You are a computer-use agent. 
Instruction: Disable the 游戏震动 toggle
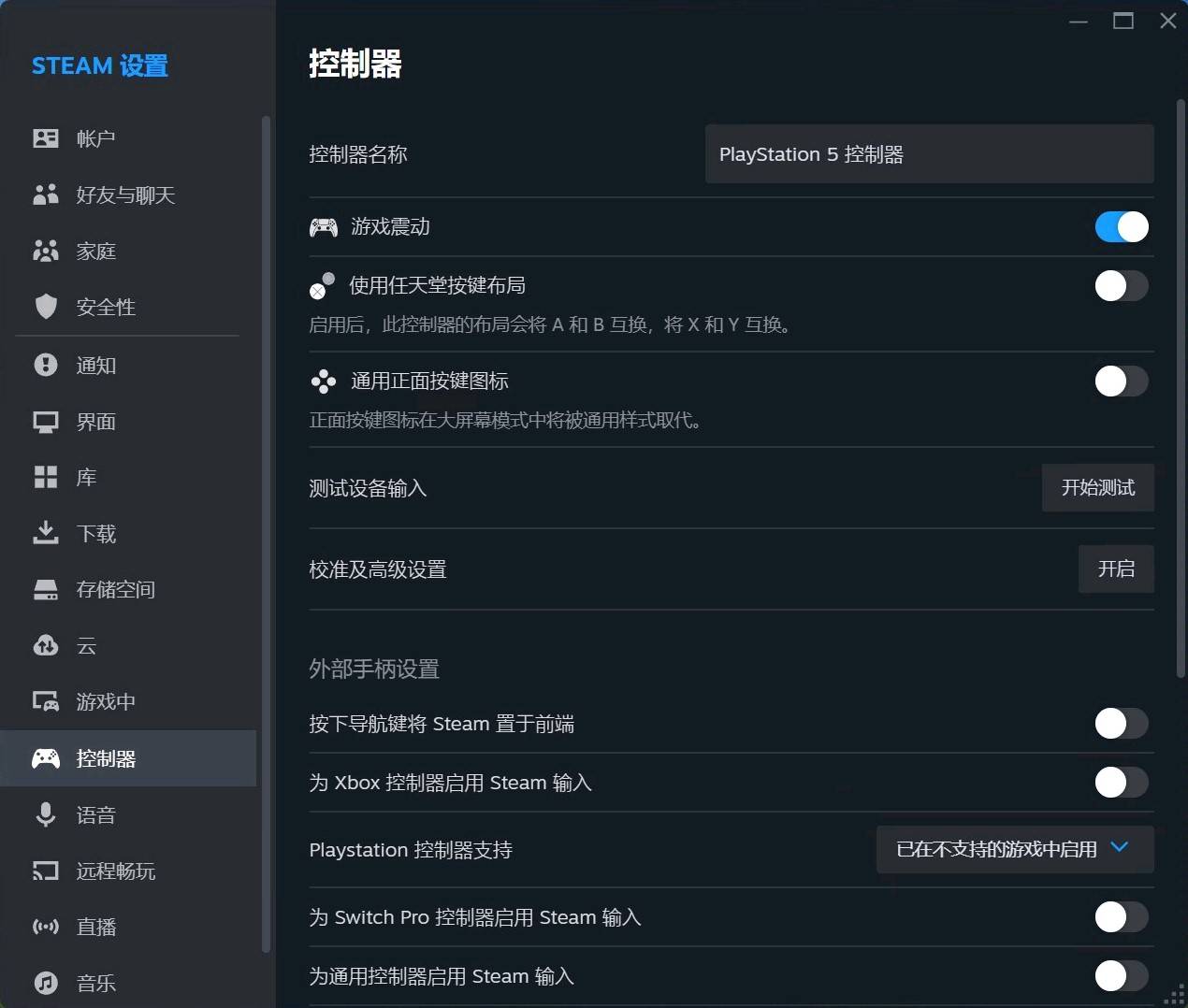[x=1121, y=226]
